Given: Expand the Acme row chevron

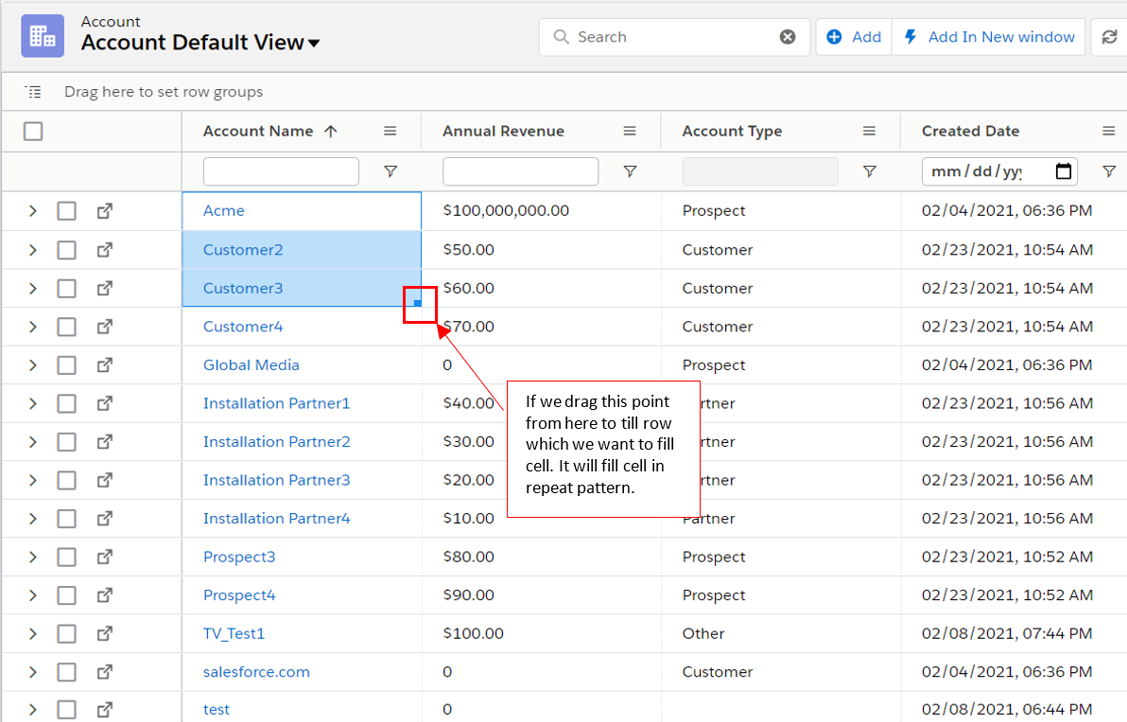Looking at the screenshot, I should pyautogui.click(x=32, y=211).
